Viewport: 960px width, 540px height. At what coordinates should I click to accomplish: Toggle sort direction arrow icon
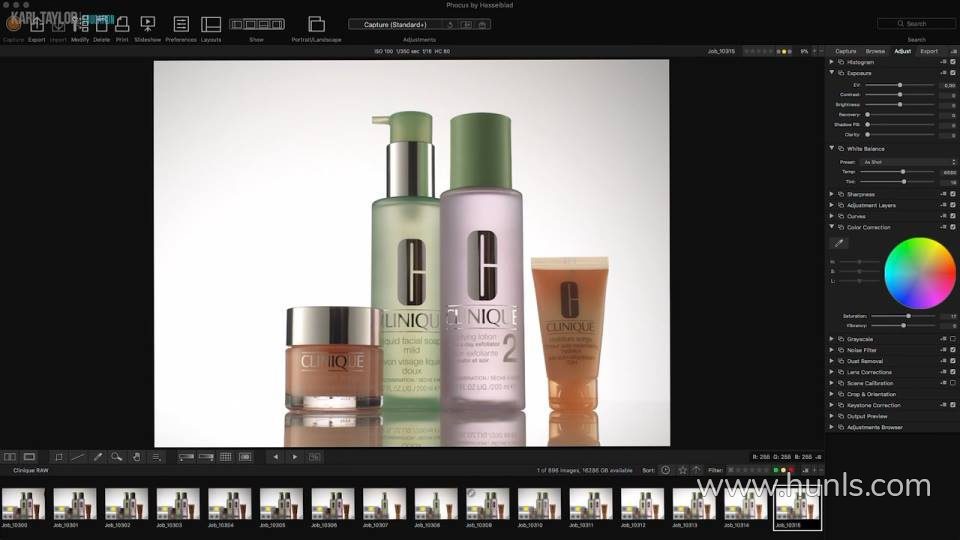[697, 470]
